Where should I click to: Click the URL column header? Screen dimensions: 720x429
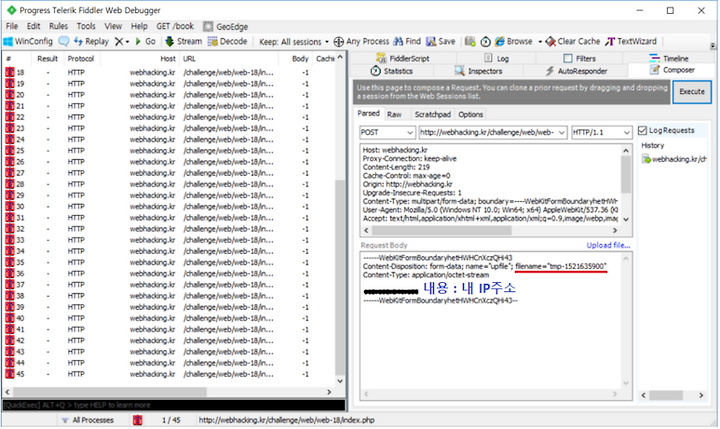229,59
